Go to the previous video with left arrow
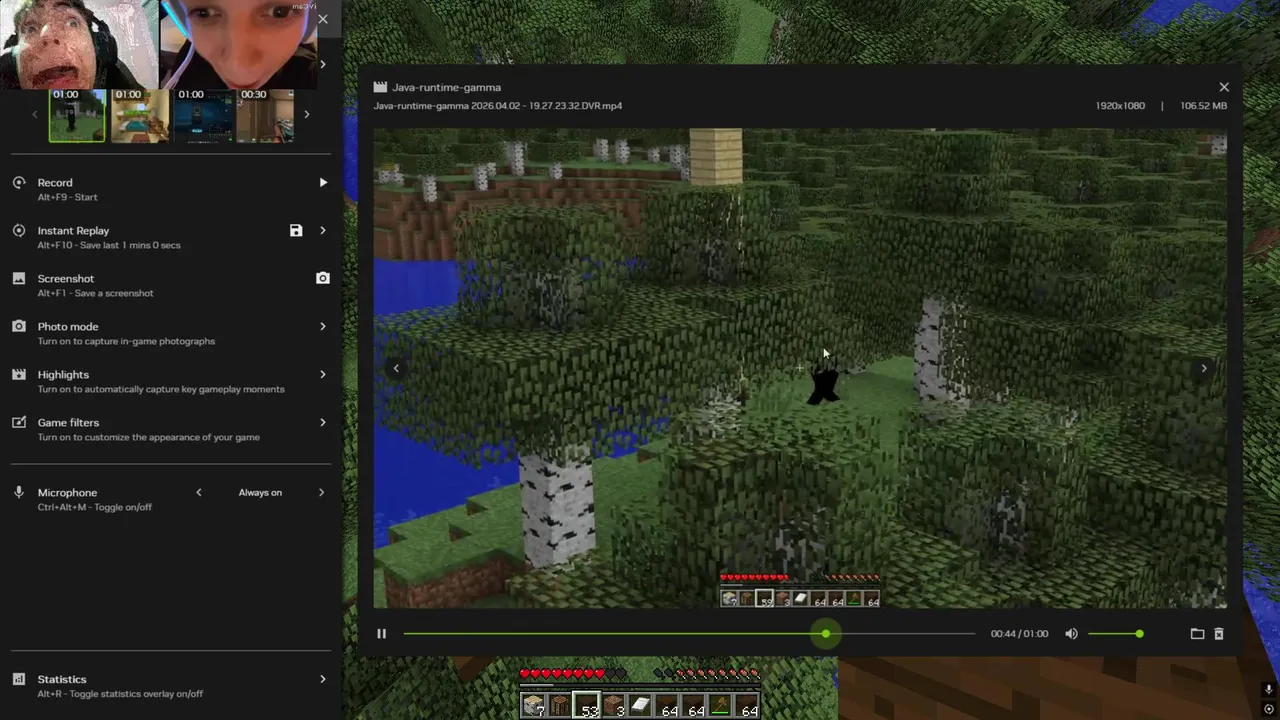Screen dimensions: 1280x720 (x=396, y=368)
